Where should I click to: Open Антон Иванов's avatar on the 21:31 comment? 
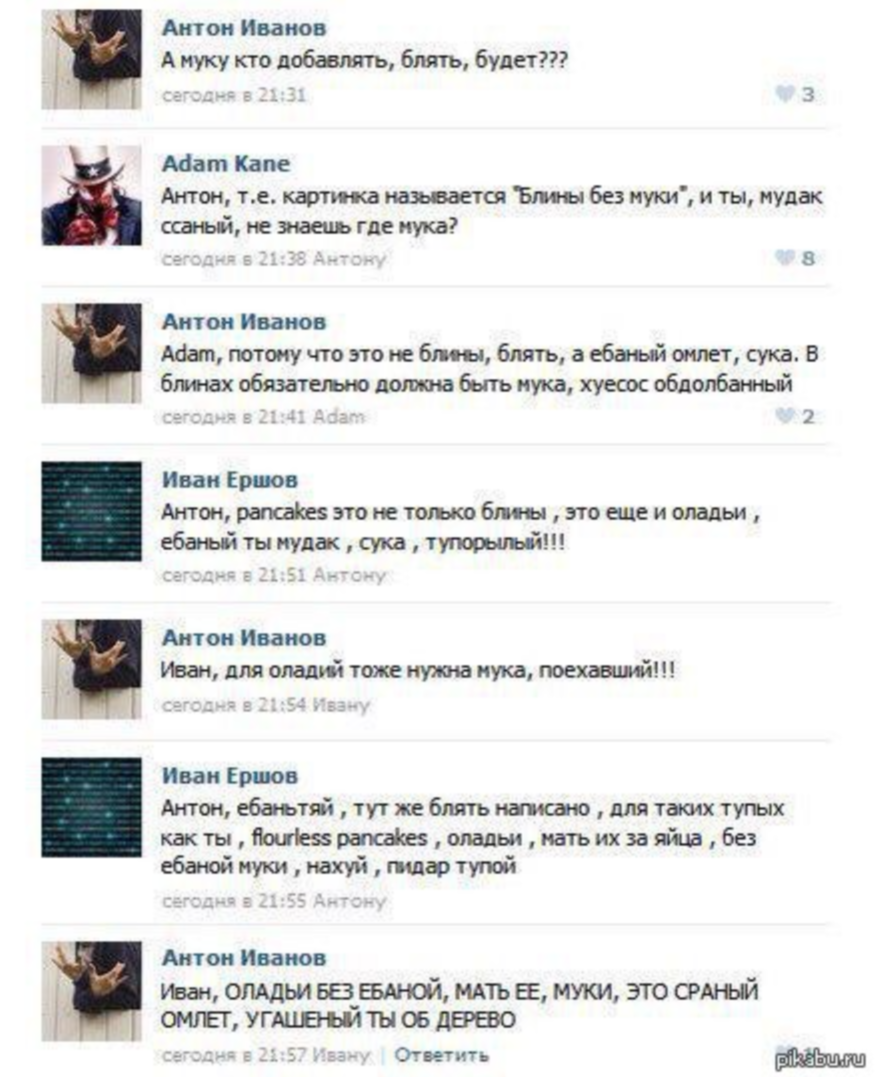(91, 59)
